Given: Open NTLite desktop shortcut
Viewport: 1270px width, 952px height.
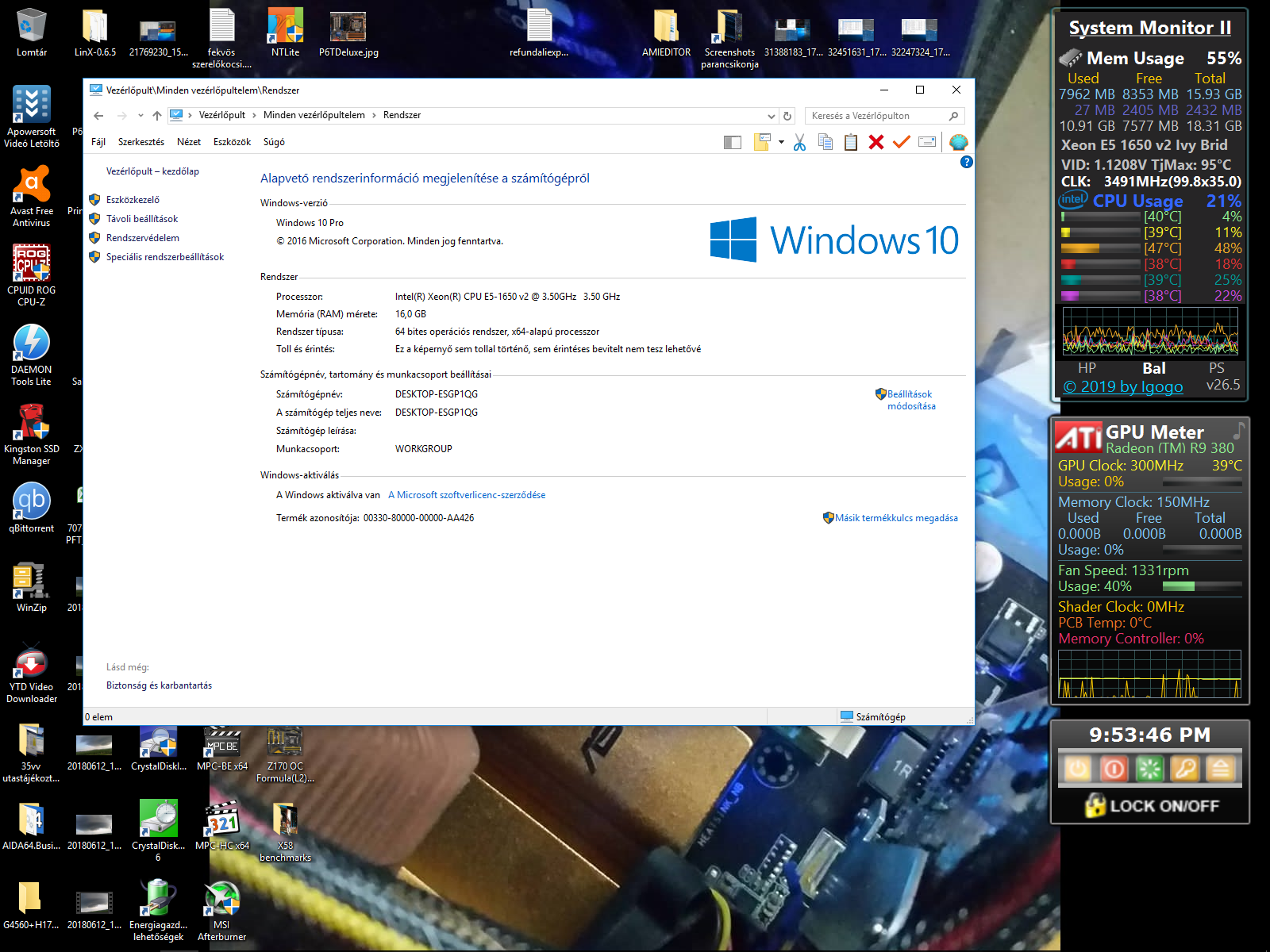Looking at the screenshot, I should [286, 33].
